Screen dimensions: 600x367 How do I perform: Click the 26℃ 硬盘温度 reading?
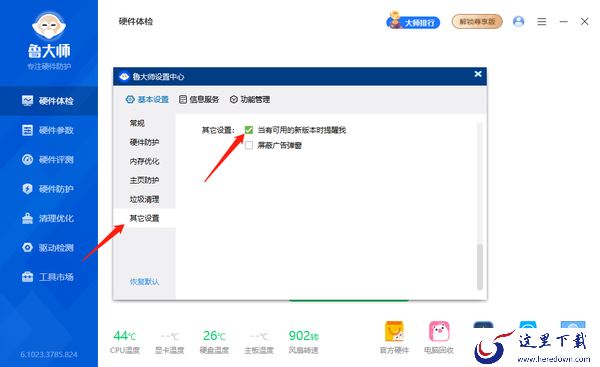click(x=214, y=342)
